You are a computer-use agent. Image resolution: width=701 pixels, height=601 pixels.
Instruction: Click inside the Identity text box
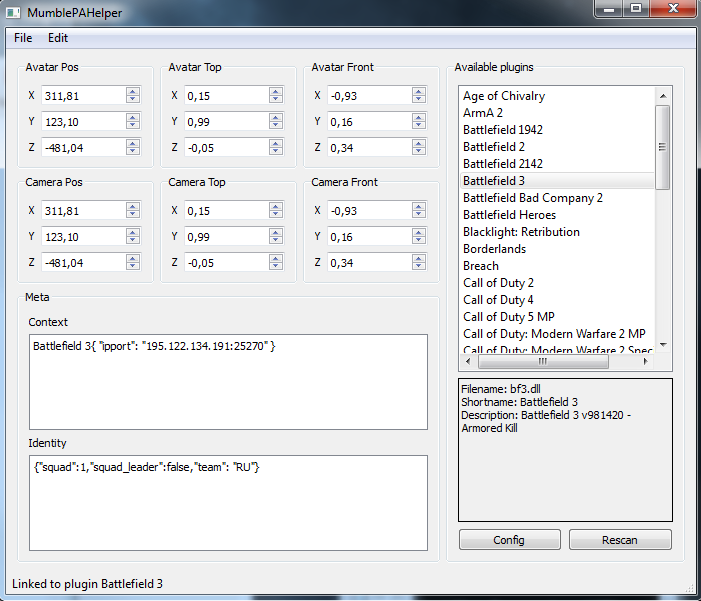(228, 503)
